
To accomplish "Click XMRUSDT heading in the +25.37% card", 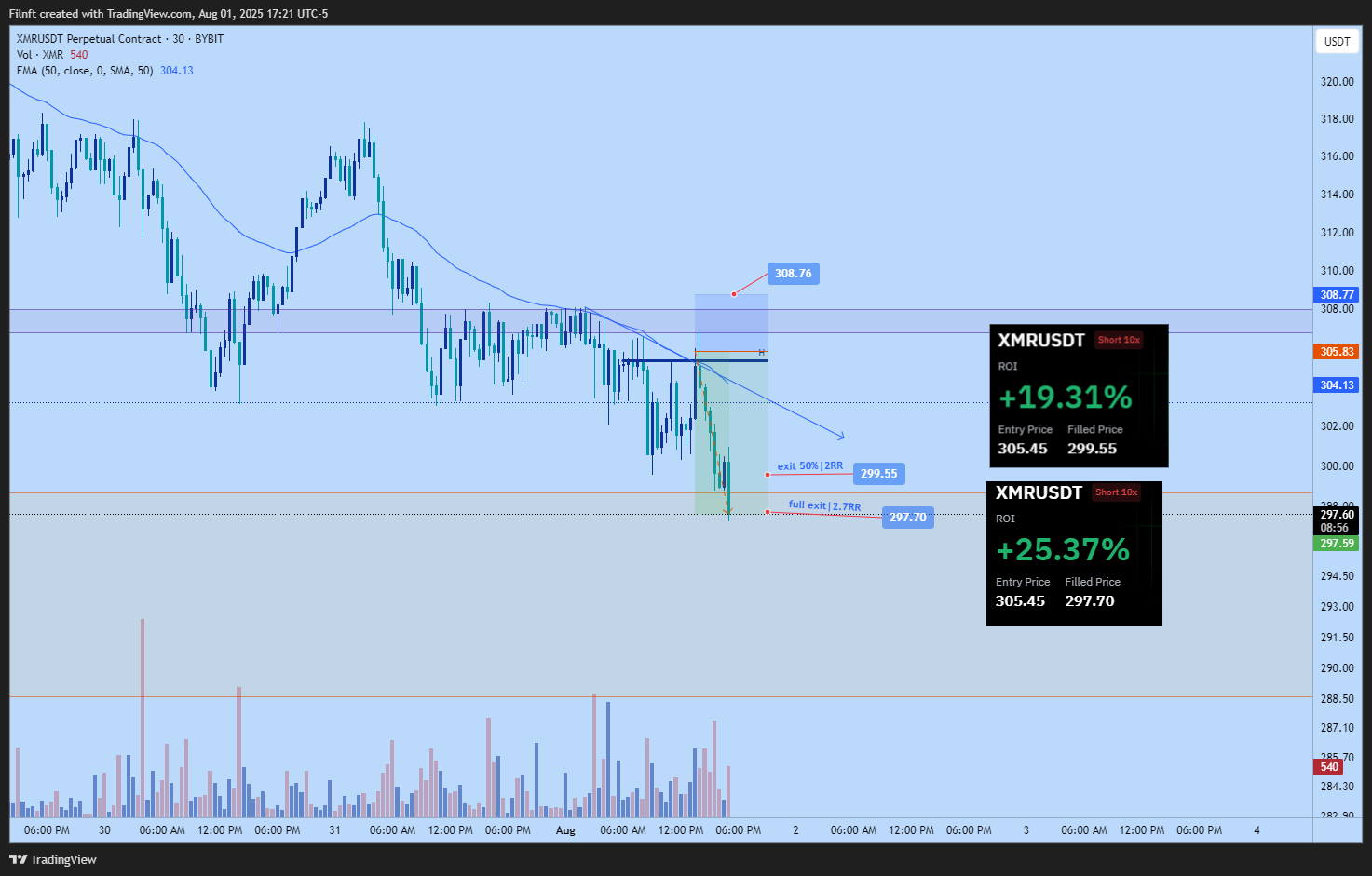I will [1039, 493].
